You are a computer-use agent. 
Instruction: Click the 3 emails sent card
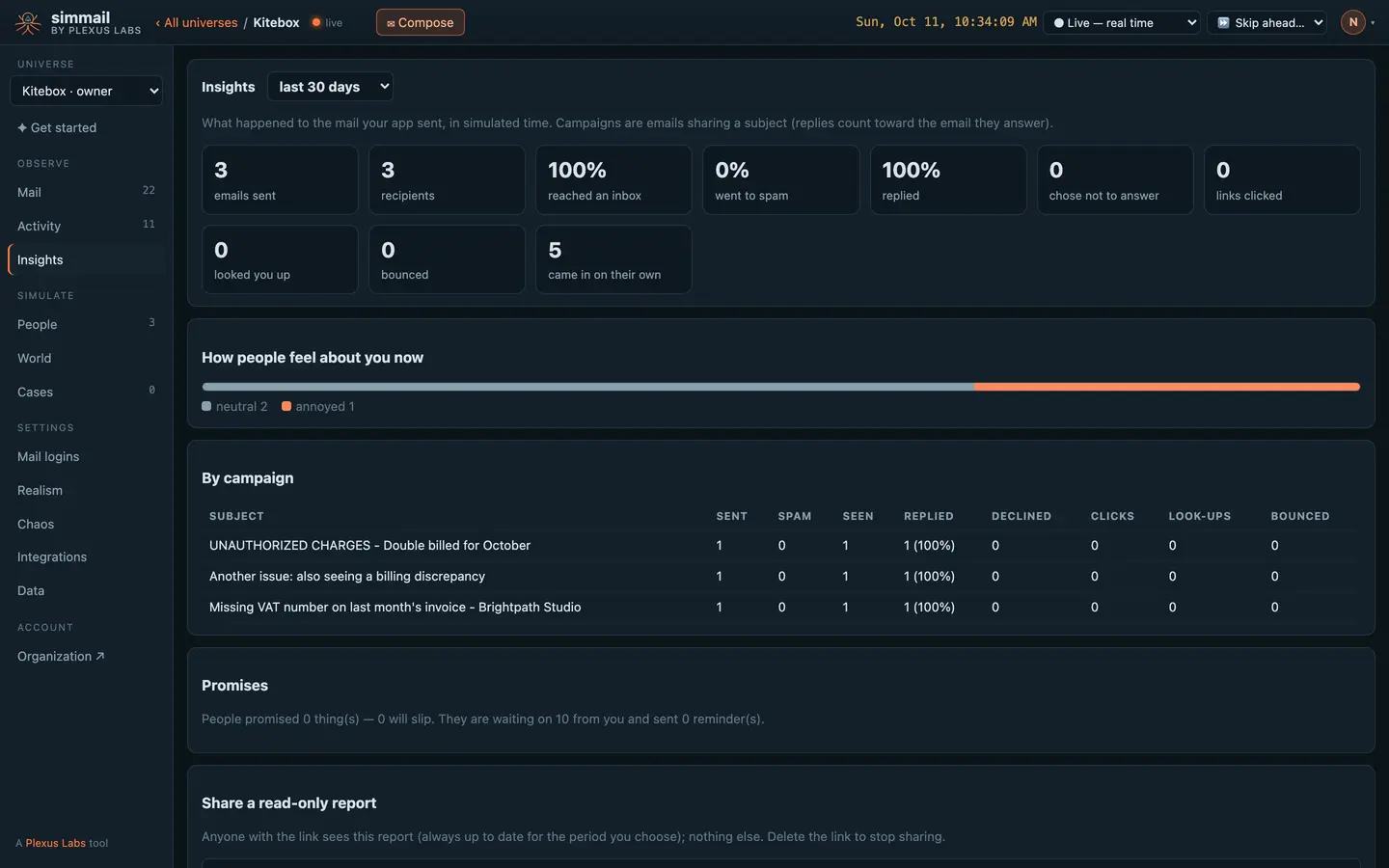coord(280,179)
